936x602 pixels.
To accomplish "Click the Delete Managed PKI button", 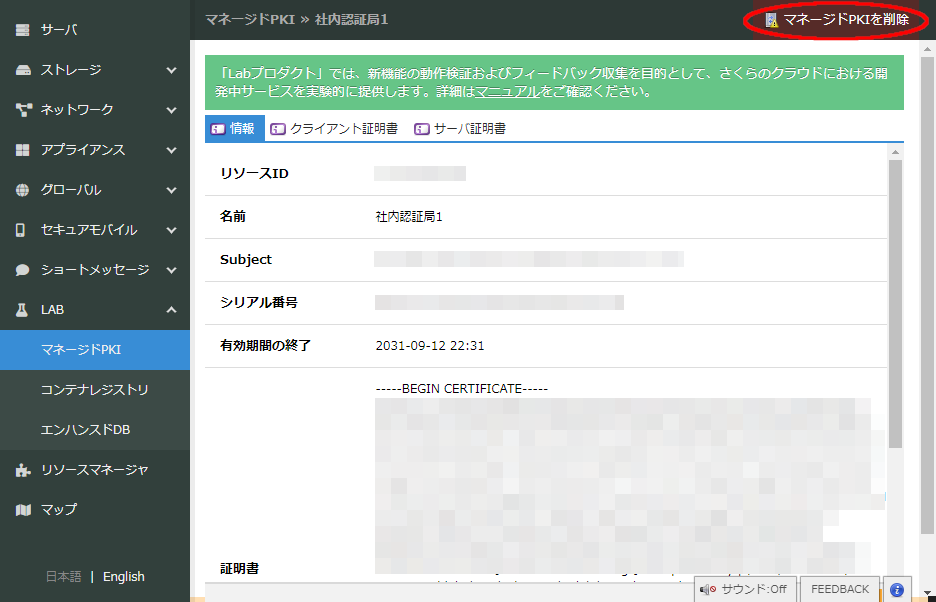I will pyautogui.click(x=836, y=20).
